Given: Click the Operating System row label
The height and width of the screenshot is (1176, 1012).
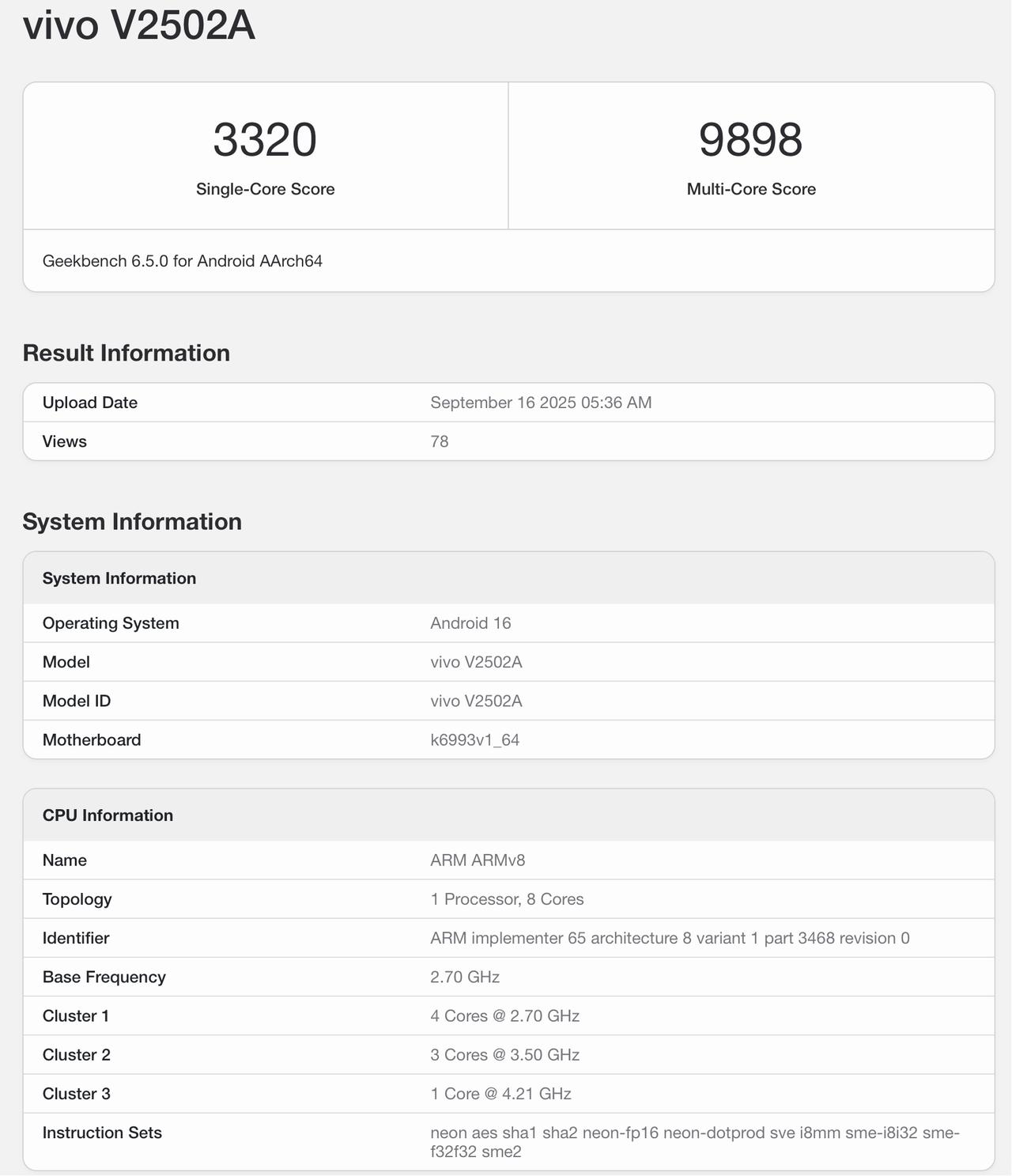Looking at the screenshot, I should point(111,623).
